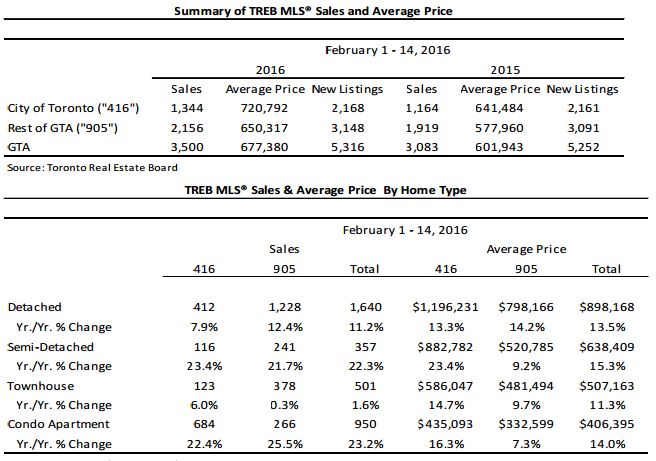
Task: Select City of Toronto 416 row label
Action: tap(73, 108)
